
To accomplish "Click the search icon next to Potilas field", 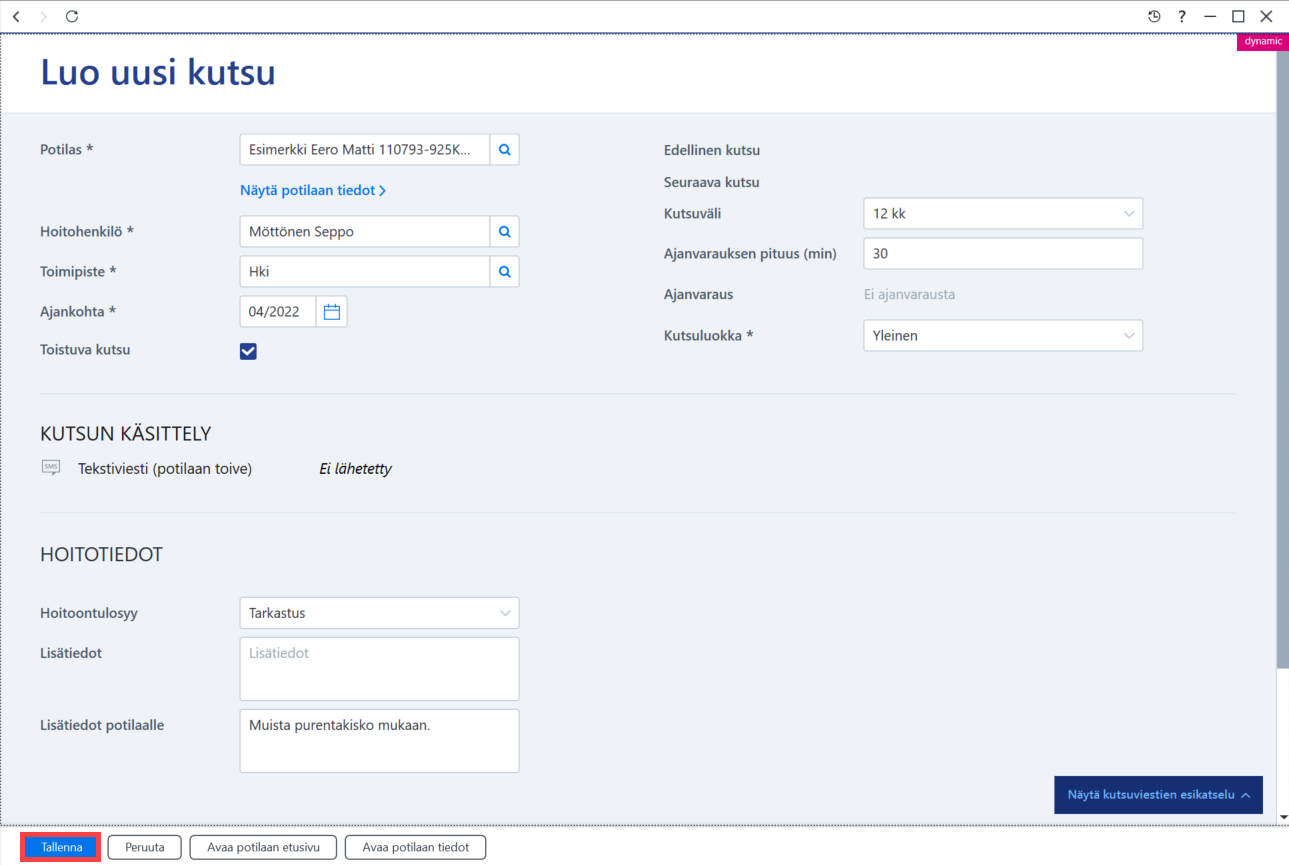I will click(x=505, y=150).
